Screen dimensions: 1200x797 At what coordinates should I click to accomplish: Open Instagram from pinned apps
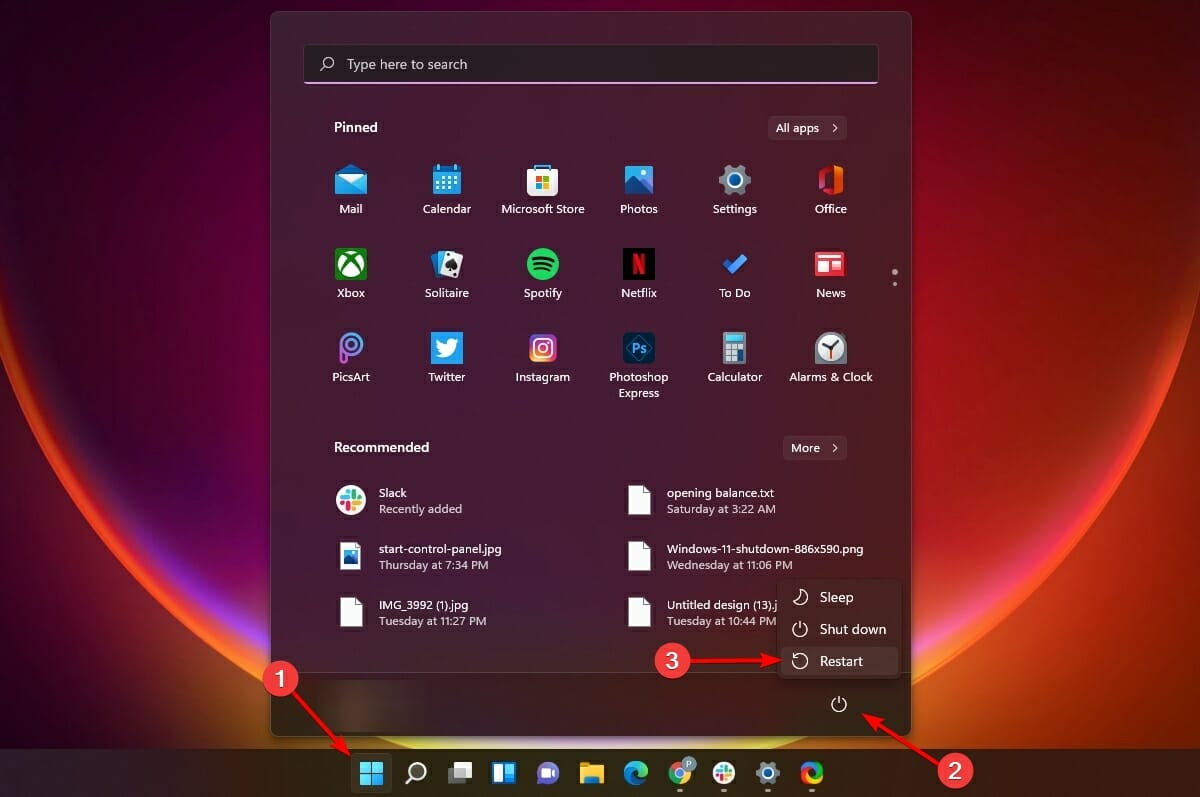point(543,357)
